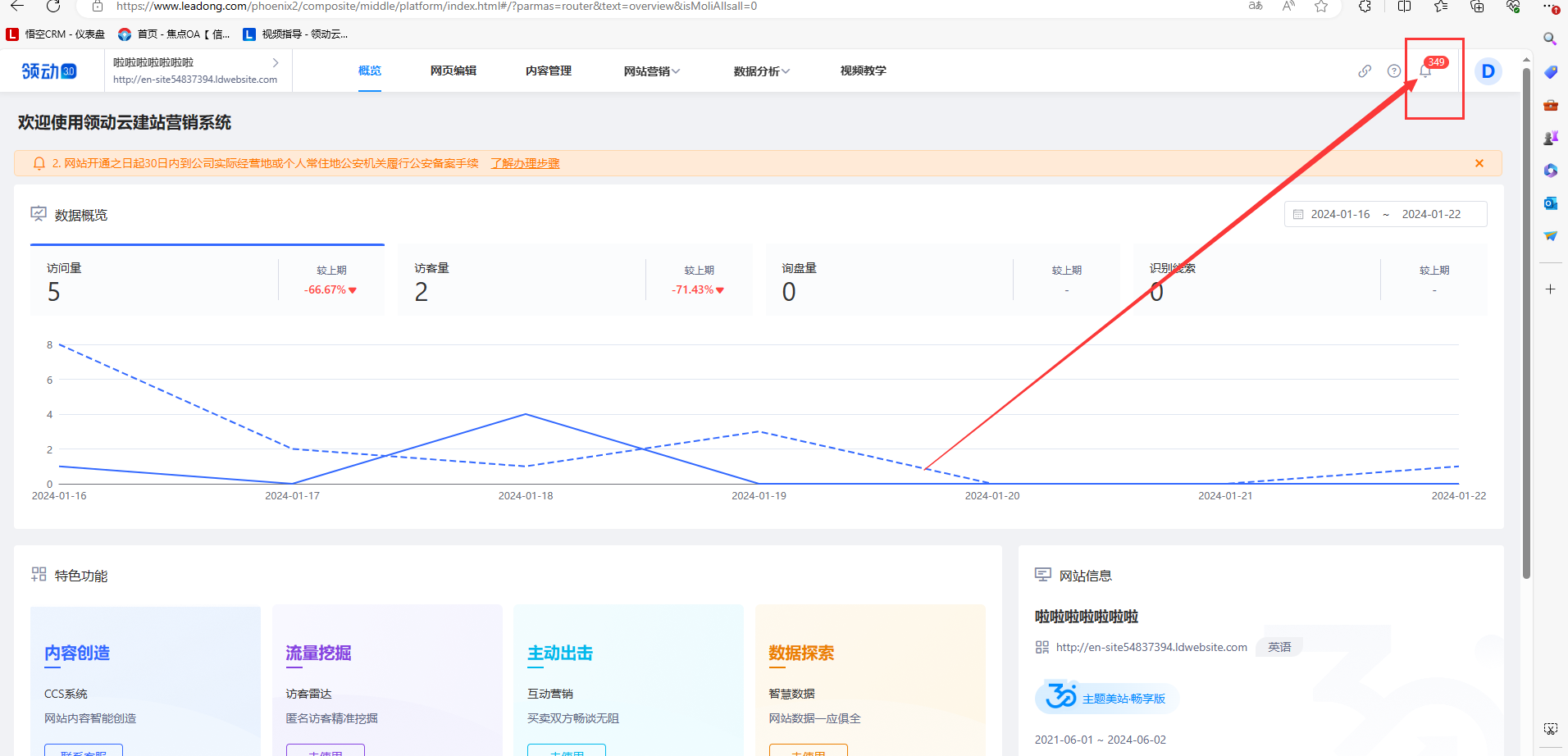The image size is (1568, 756).
Task: Open Games from the Edge sidebar
Action: (x=1550, y=137)
